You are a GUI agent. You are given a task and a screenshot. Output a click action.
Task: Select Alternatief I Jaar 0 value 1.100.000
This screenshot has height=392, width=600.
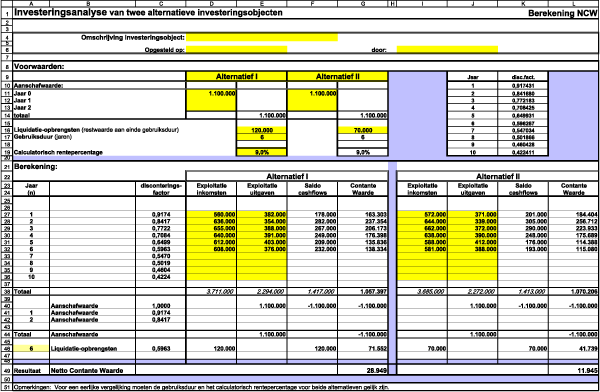pos(211,93)
